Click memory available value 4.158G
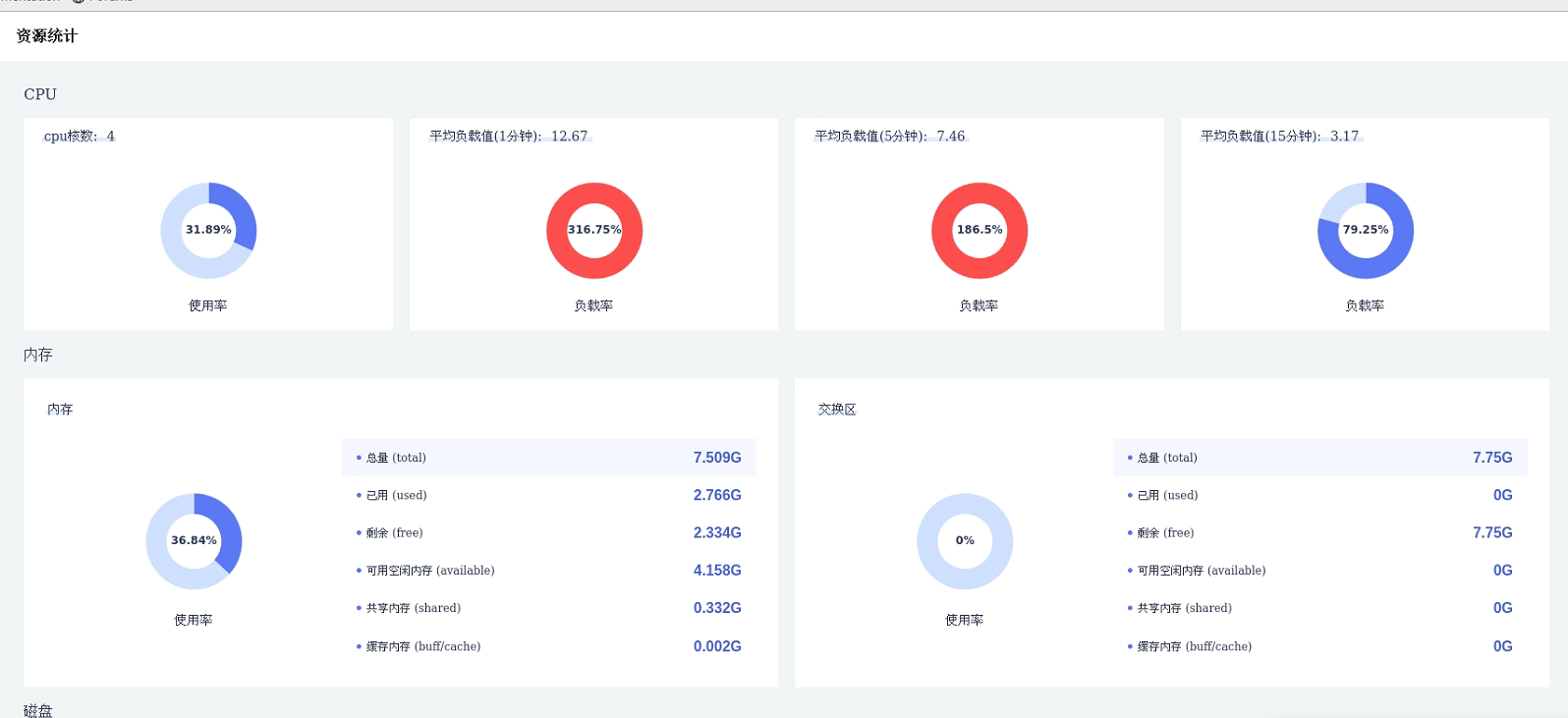The image size is (1568, 718). tap(717, 571)
